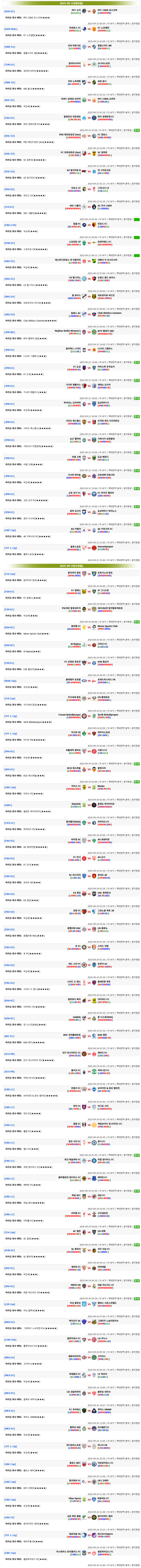The image size is (141, 1568).
Task: Click the Al Najma team crest
Action: click(x=84, y=645)
